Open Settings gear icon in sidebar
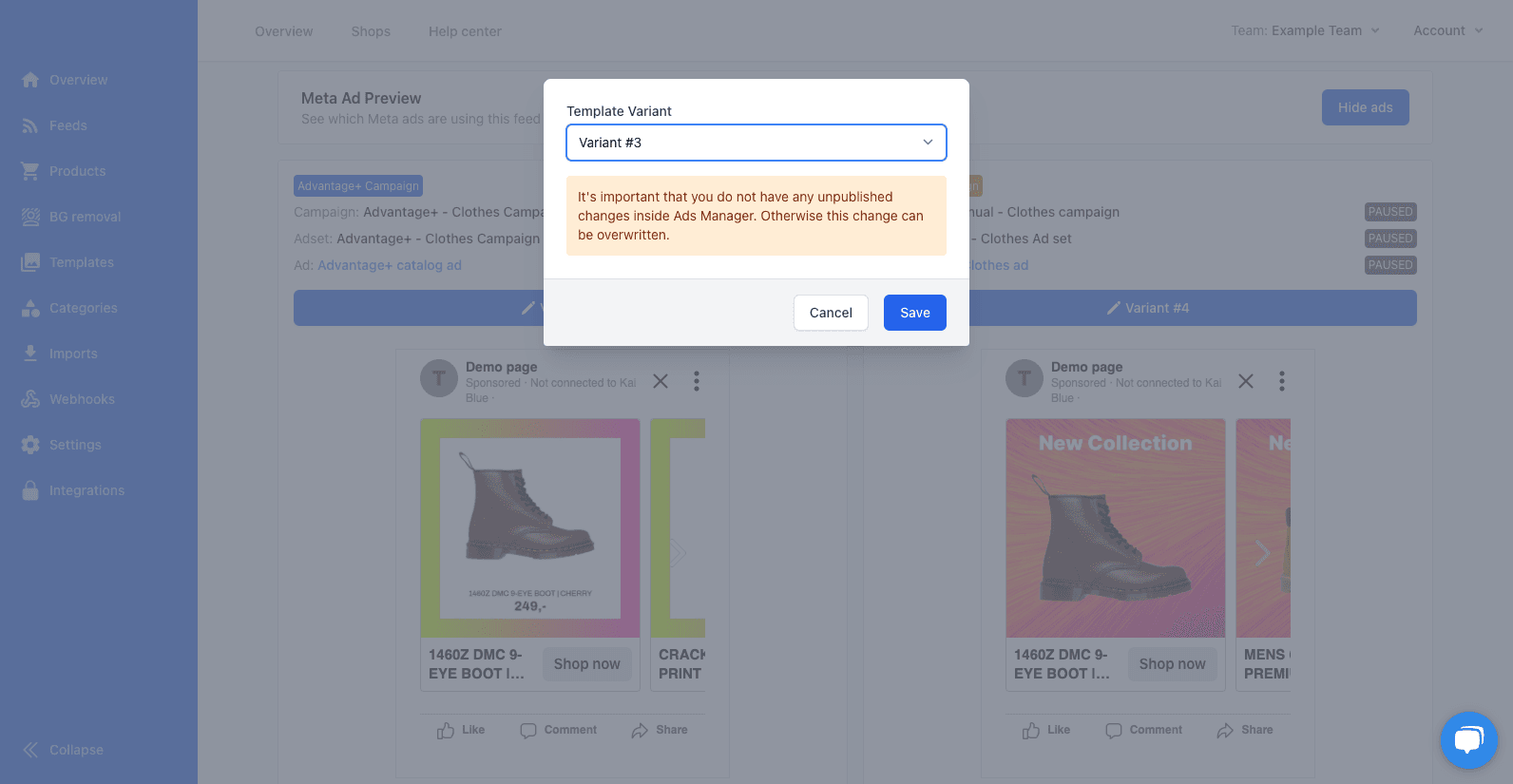1513x784 pixels. pyautogui.click(x=30, y=445)
